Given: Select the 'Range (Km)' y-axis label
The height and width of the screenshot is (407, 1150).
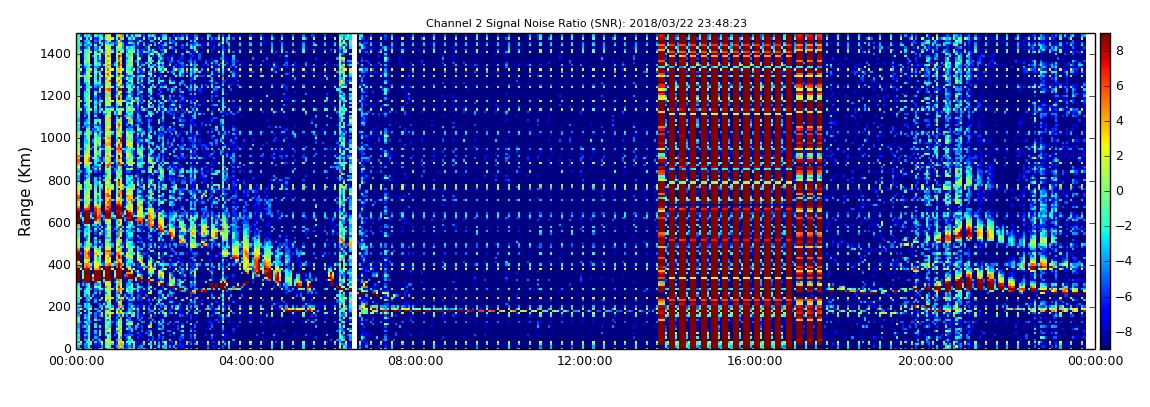Looking at the screenshot, I should [25, 191].
